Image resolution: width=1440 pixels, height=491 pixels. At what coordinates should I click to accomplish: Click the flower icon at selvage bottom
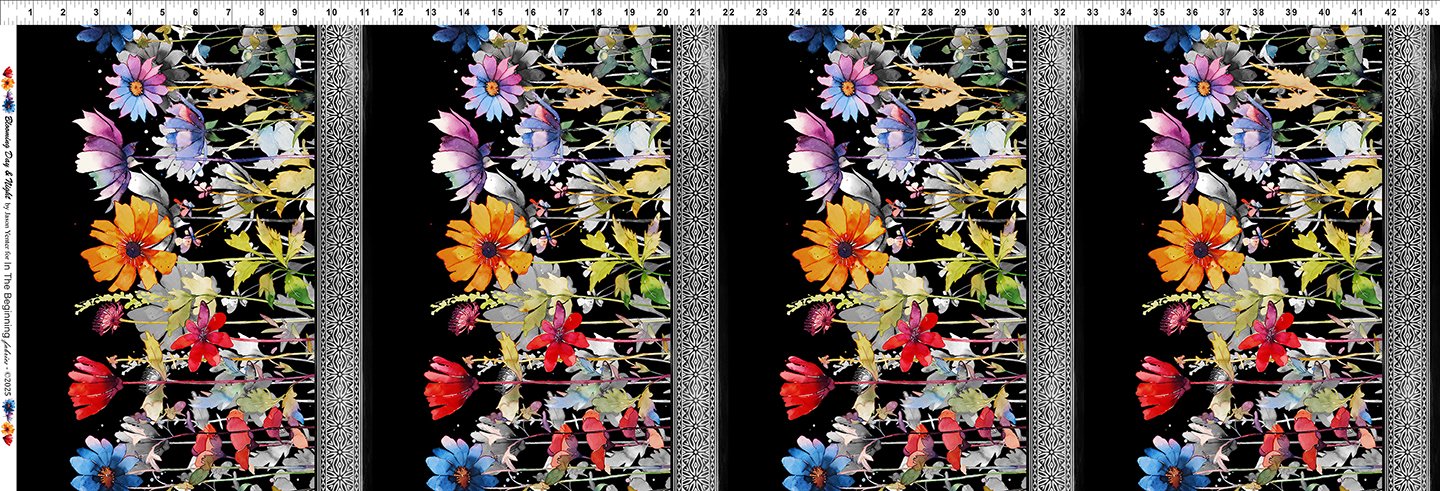10,433
